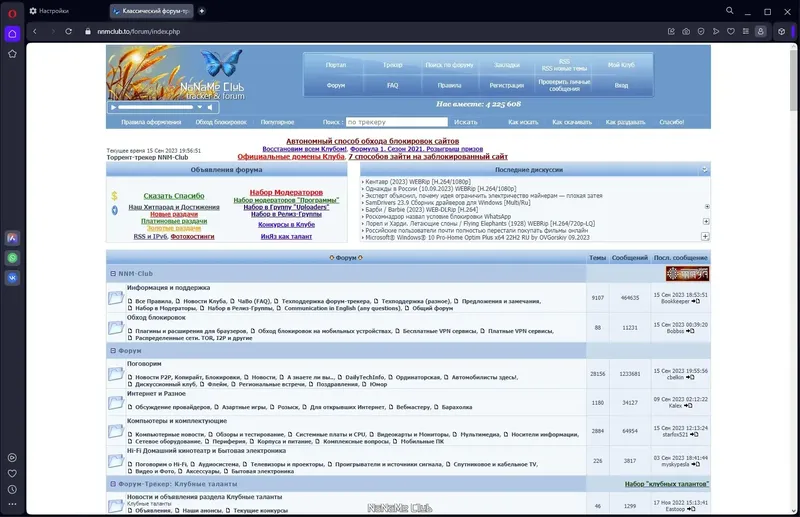This screenshot has height=517, width=800.
Task: Take a snapshot with camera icon
Action: tap(686, 32)
